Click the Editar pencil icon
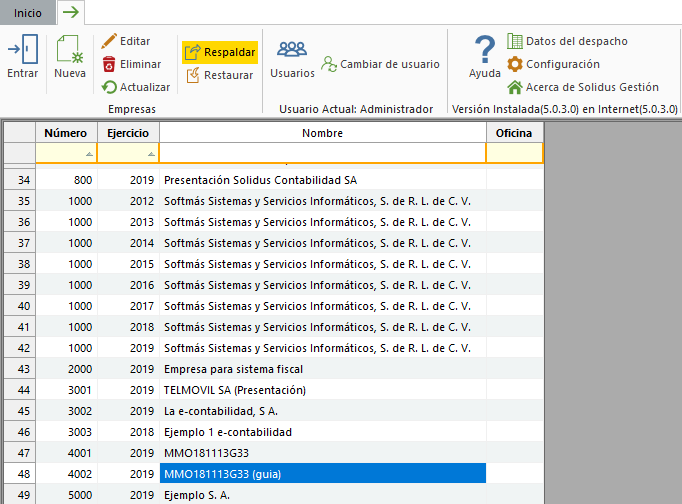This screenshot has height=504, width=682. pyautogui.click(x=110, y=41)
